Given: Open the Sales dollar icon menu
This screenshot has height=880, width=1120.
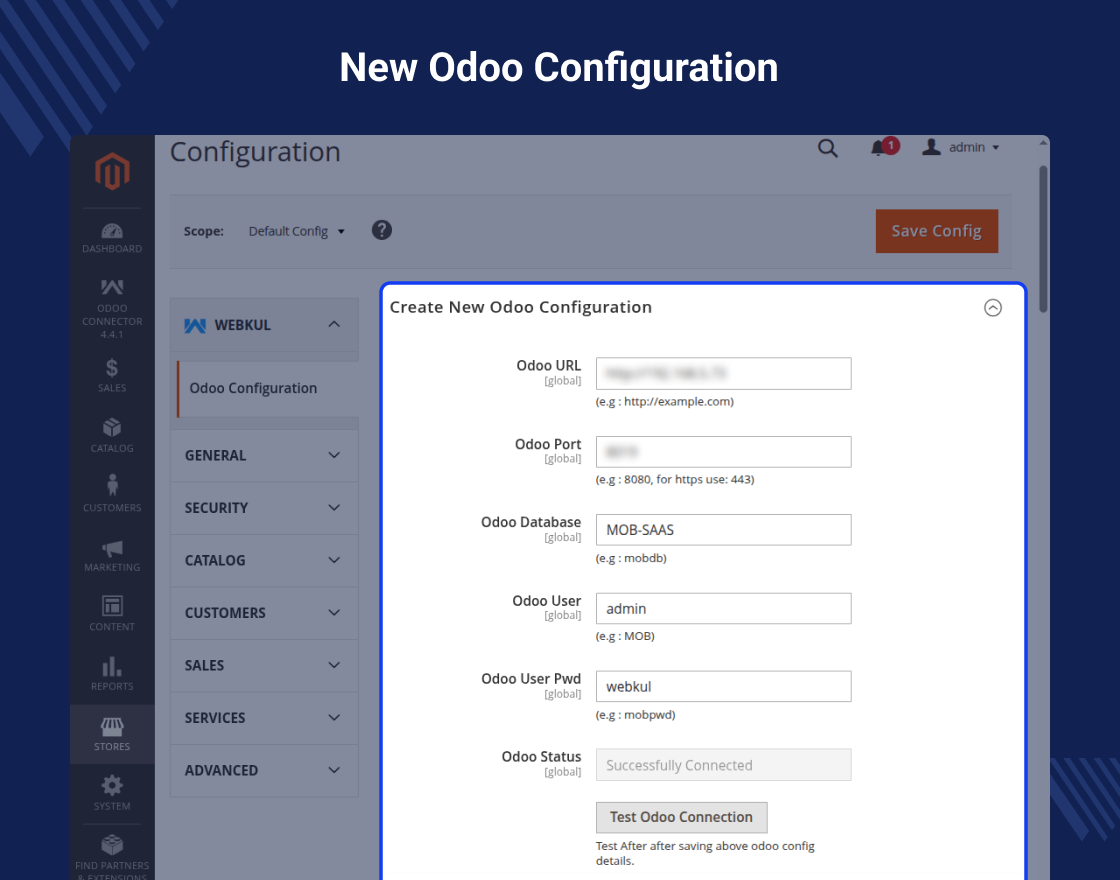Looking at the screenshot, I should 112,375.
